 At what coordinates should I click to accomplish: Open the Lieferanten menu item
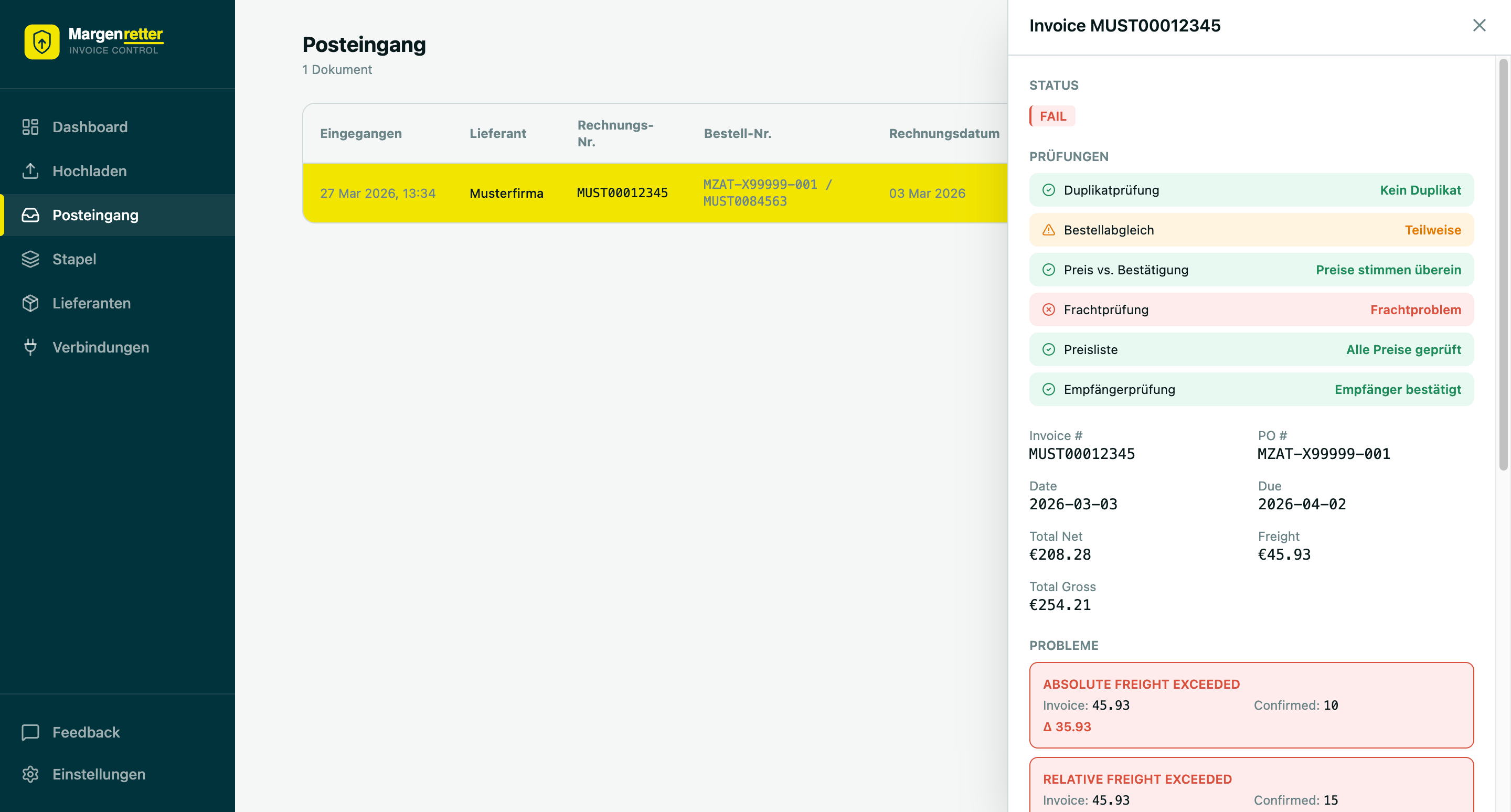(91, 303)
